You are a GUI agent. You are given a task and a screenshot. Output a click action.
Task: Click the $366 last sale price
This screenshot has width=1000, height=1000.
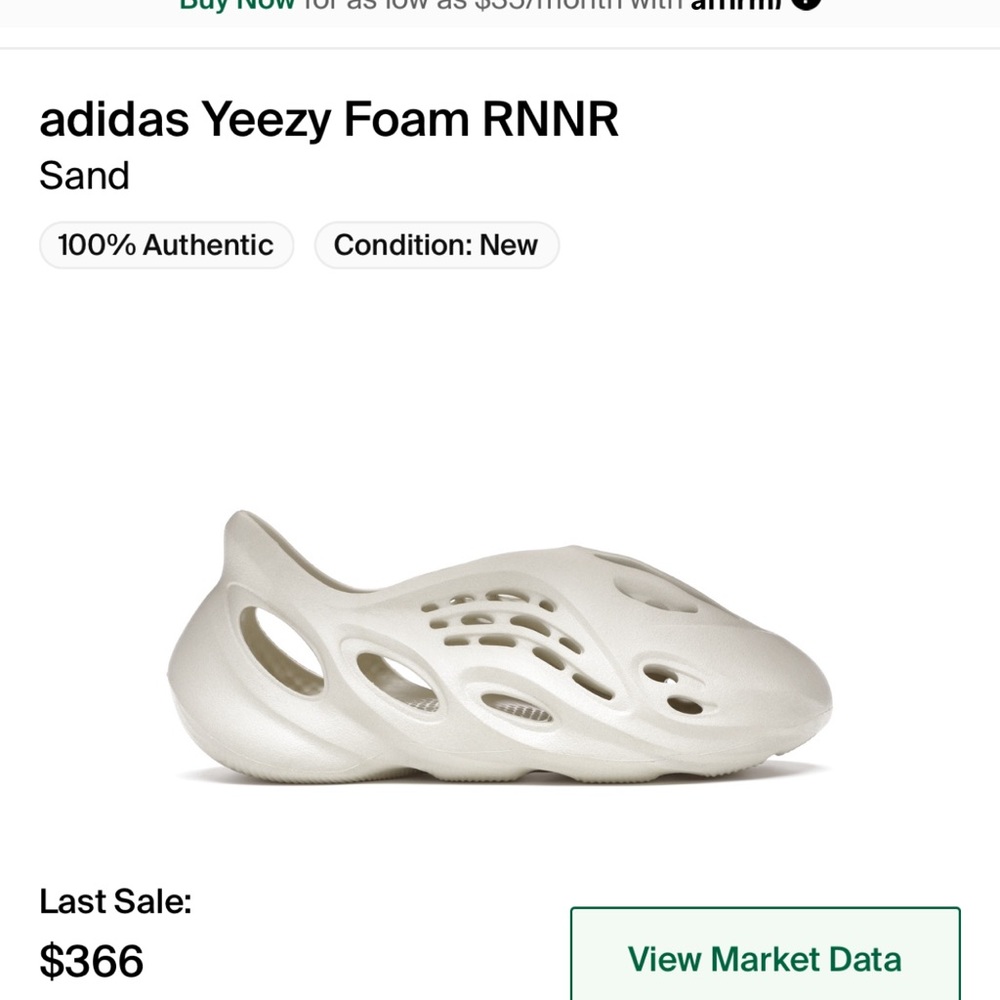coord(92,963)
